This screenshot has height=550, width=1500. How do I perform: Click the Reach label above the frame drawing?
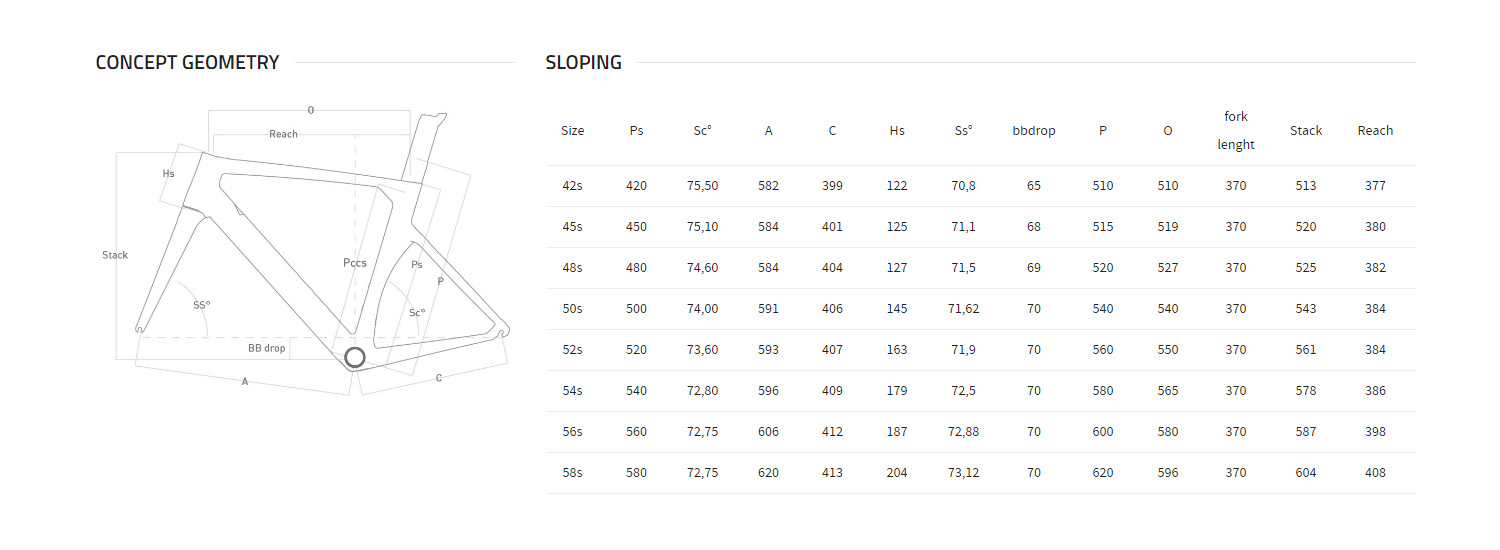[283, 134]
